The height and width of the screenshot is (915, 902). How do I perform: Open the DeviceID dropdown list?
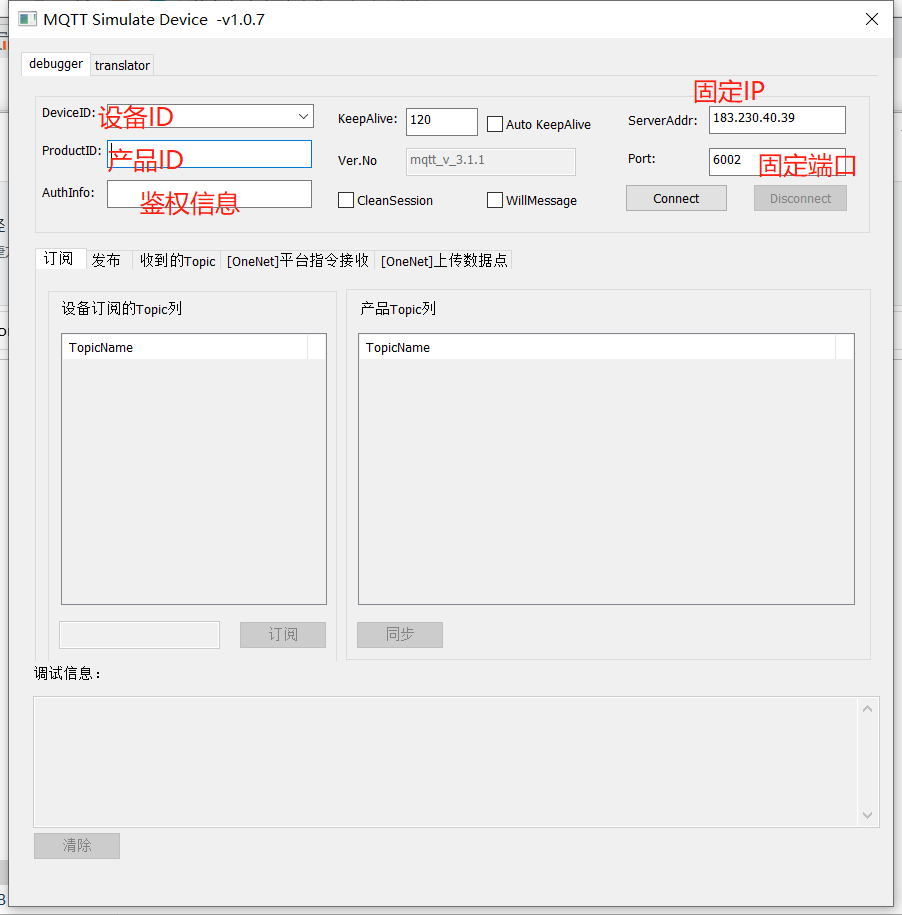pyautogui.click(x=303, y=116)
